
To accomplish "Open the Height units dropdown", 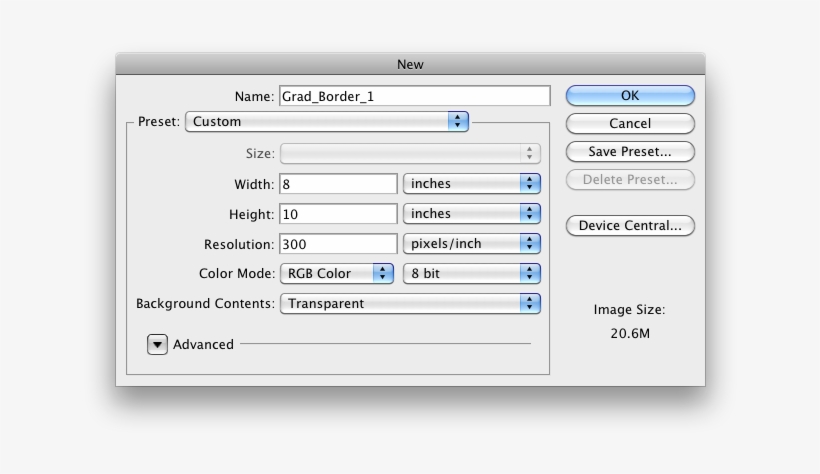I will (x=472, y=214).
